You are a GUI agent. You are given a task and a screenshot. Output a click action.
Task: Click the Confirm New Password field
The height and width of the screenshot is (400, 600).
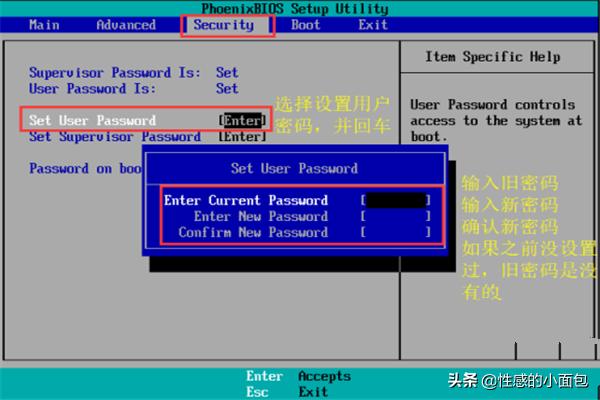click(x=396, y=232)
